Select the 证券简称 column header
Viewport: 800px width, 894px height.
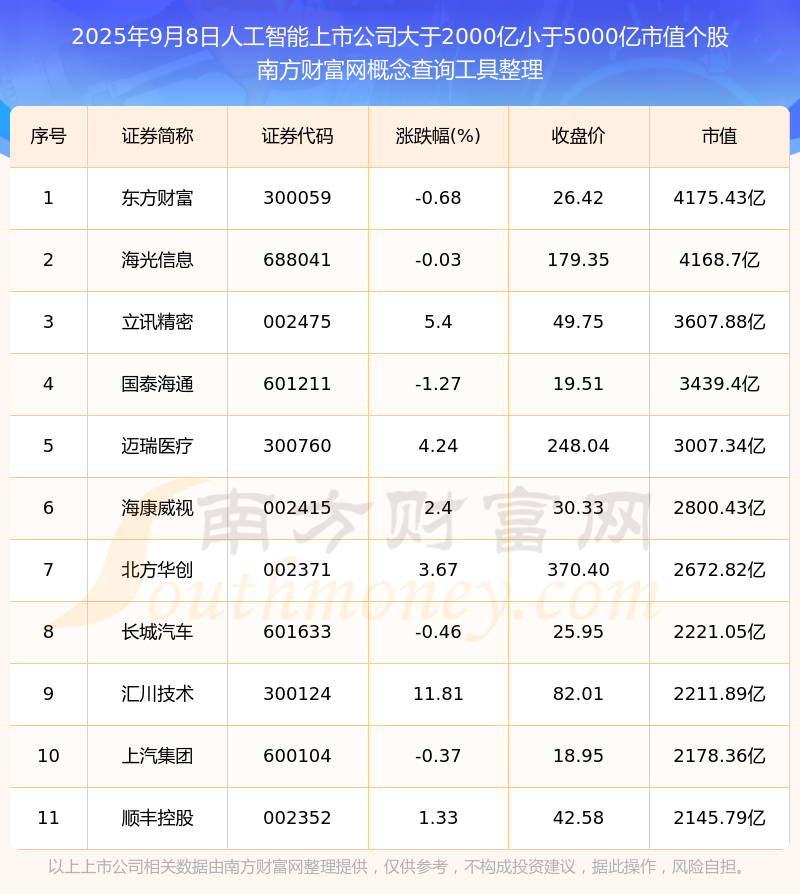(x=157, y=137)
